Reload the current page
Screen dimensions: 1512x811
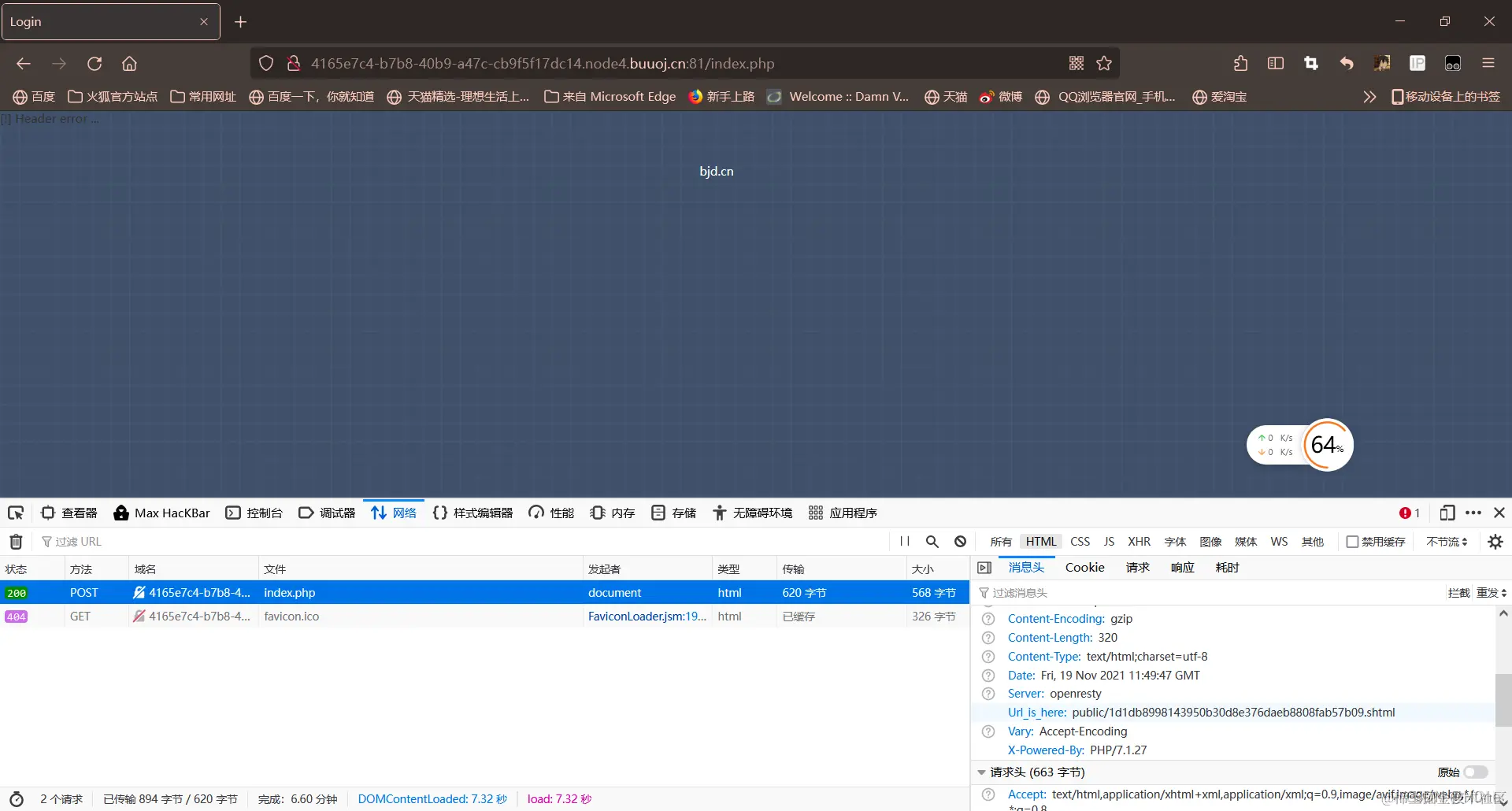tap(94, 64)
